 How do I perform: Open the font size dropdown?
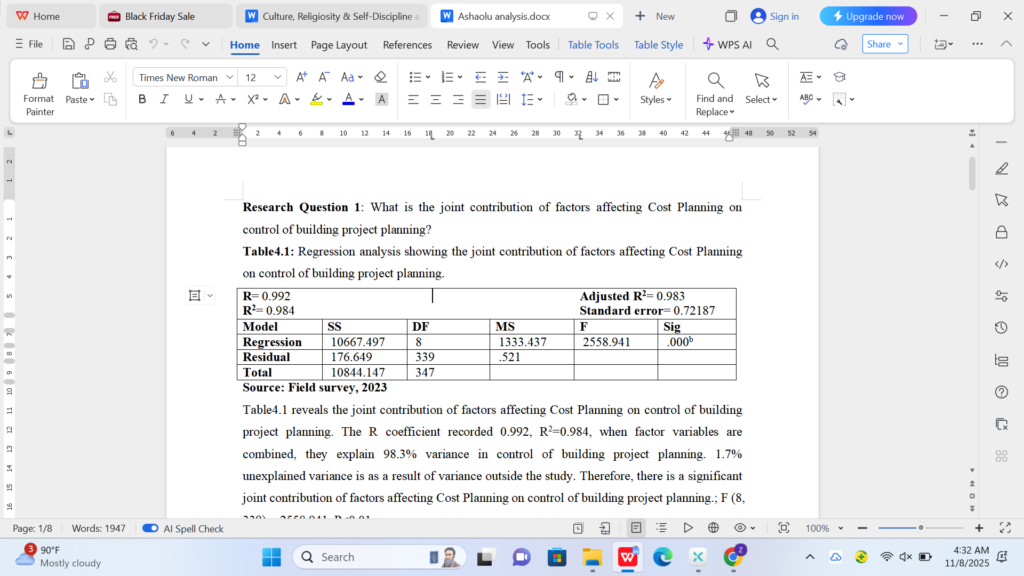278,77
